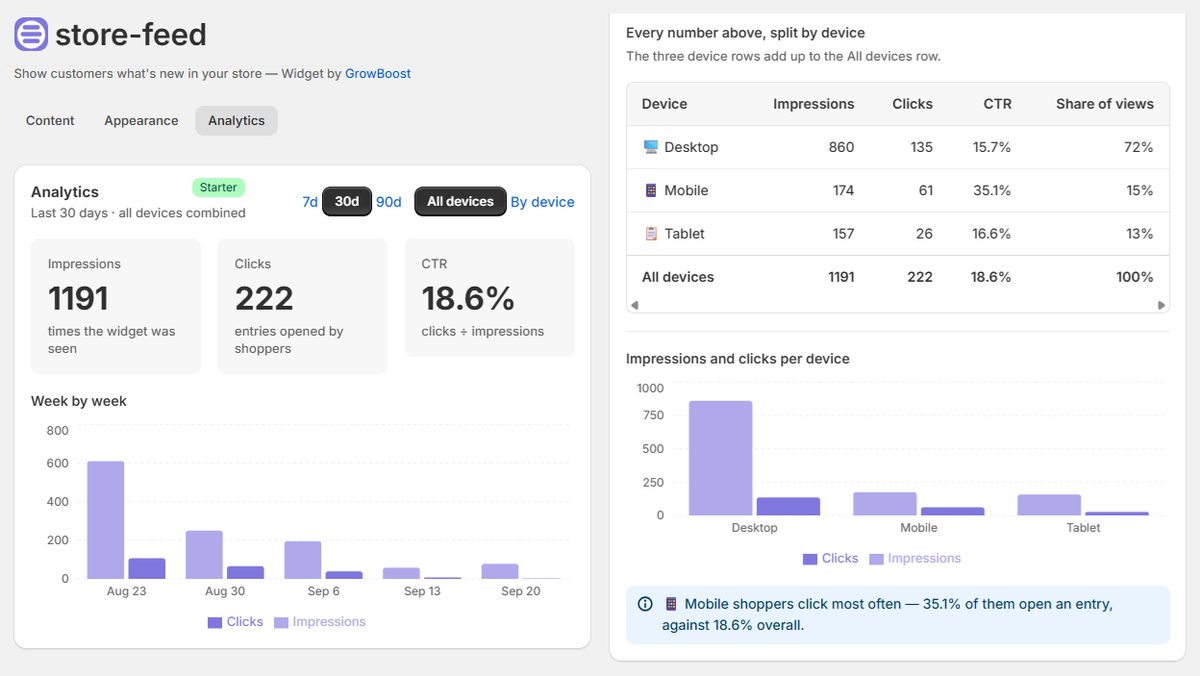The height and width of the screenshot is (676, 1200).
Task: Switch to By device view
Action: [x=543, y=202]
